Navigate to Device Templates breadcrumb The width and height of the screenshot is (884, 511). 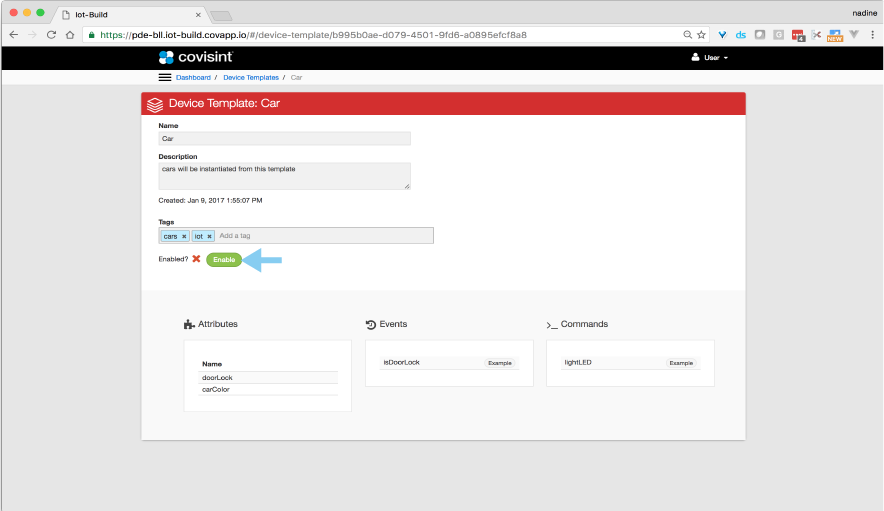(x=249, y=77)
